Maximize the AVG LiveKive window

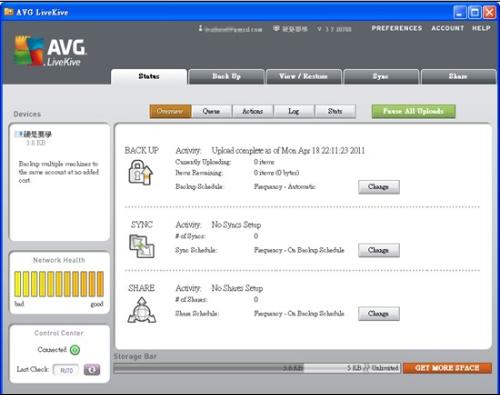coord(475,13)
